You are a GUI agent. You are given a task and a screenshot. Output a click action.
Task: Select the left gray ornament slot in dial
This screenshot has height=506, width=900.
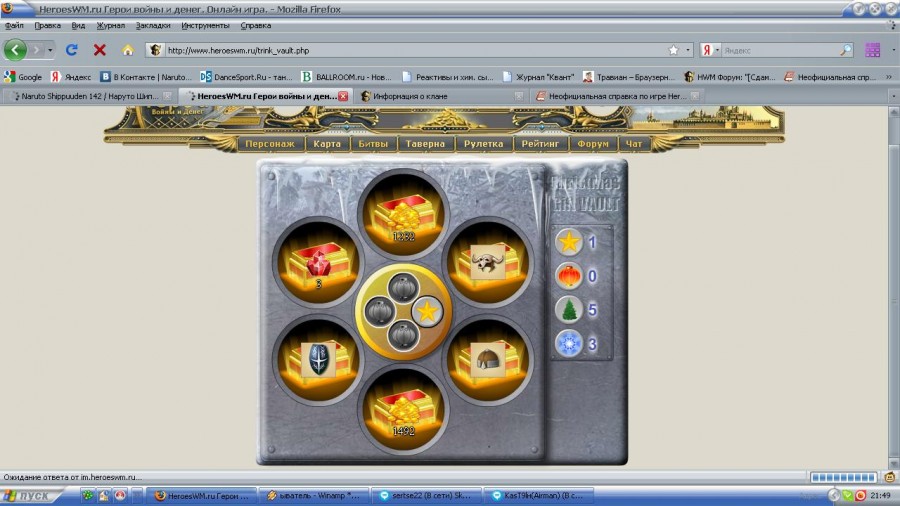[379, 312]
